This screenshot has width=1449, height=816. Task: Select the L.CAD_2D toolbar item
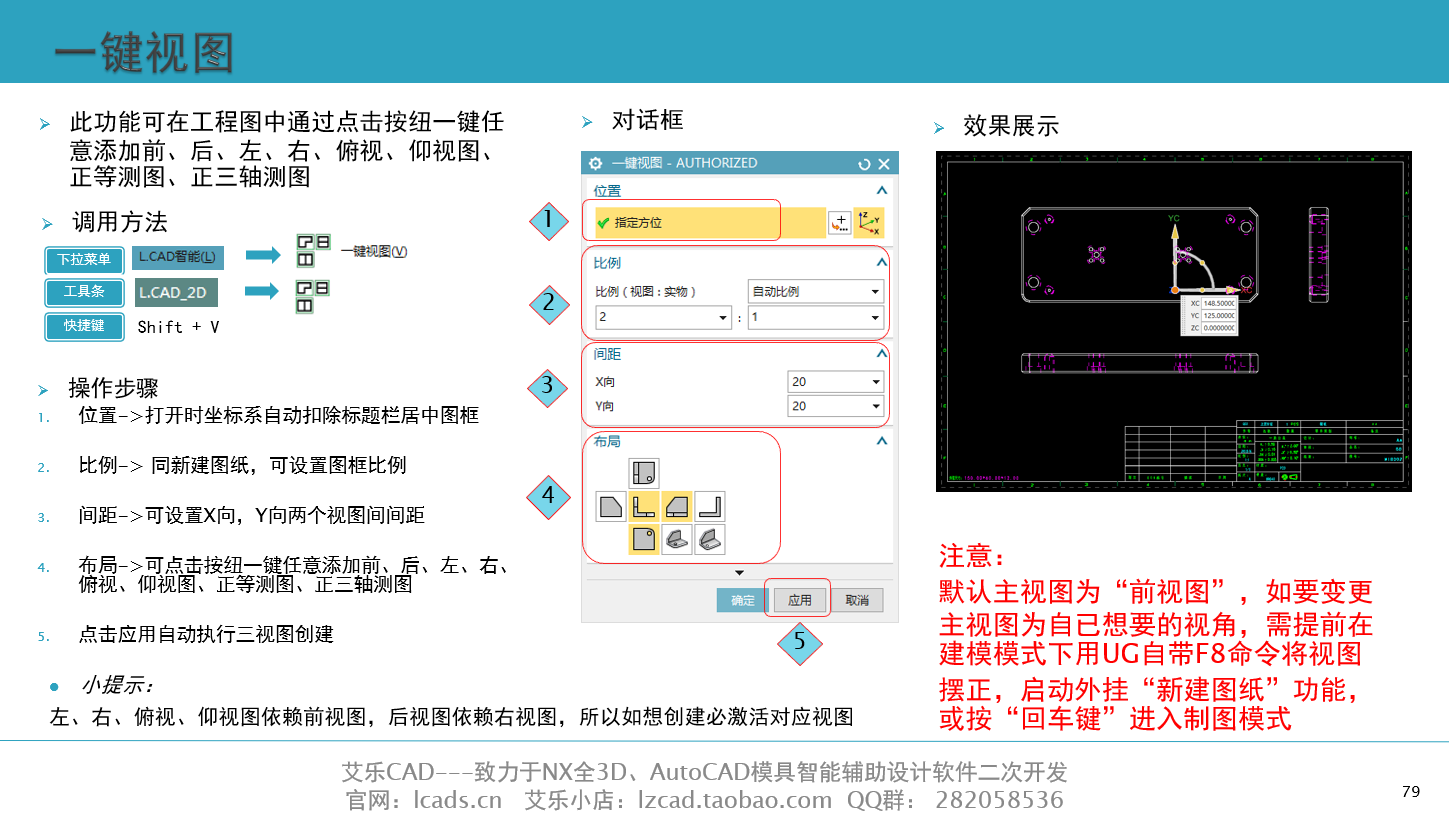(176, 292)
